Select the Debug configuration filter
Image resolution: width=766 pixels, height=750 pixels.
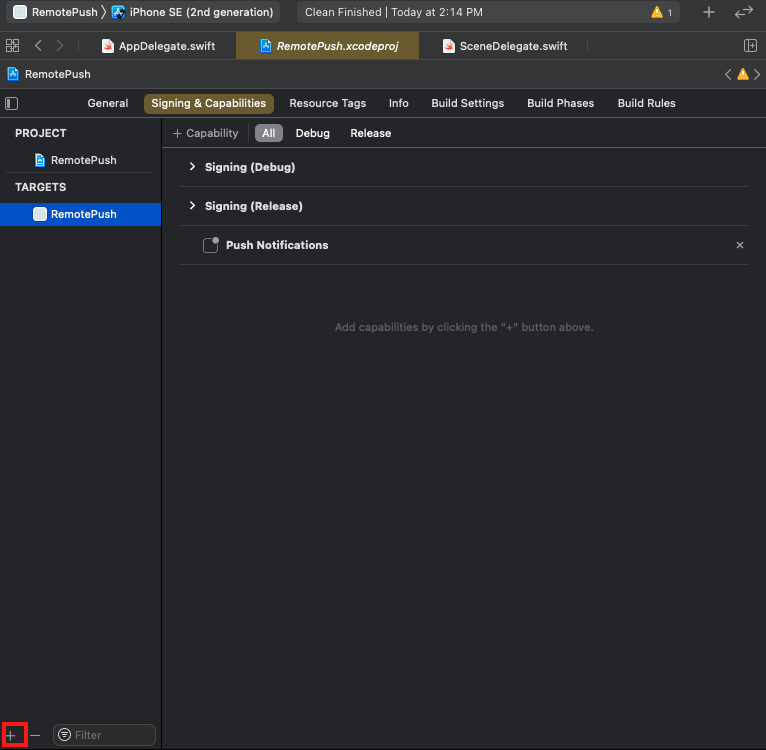(313, 133)
